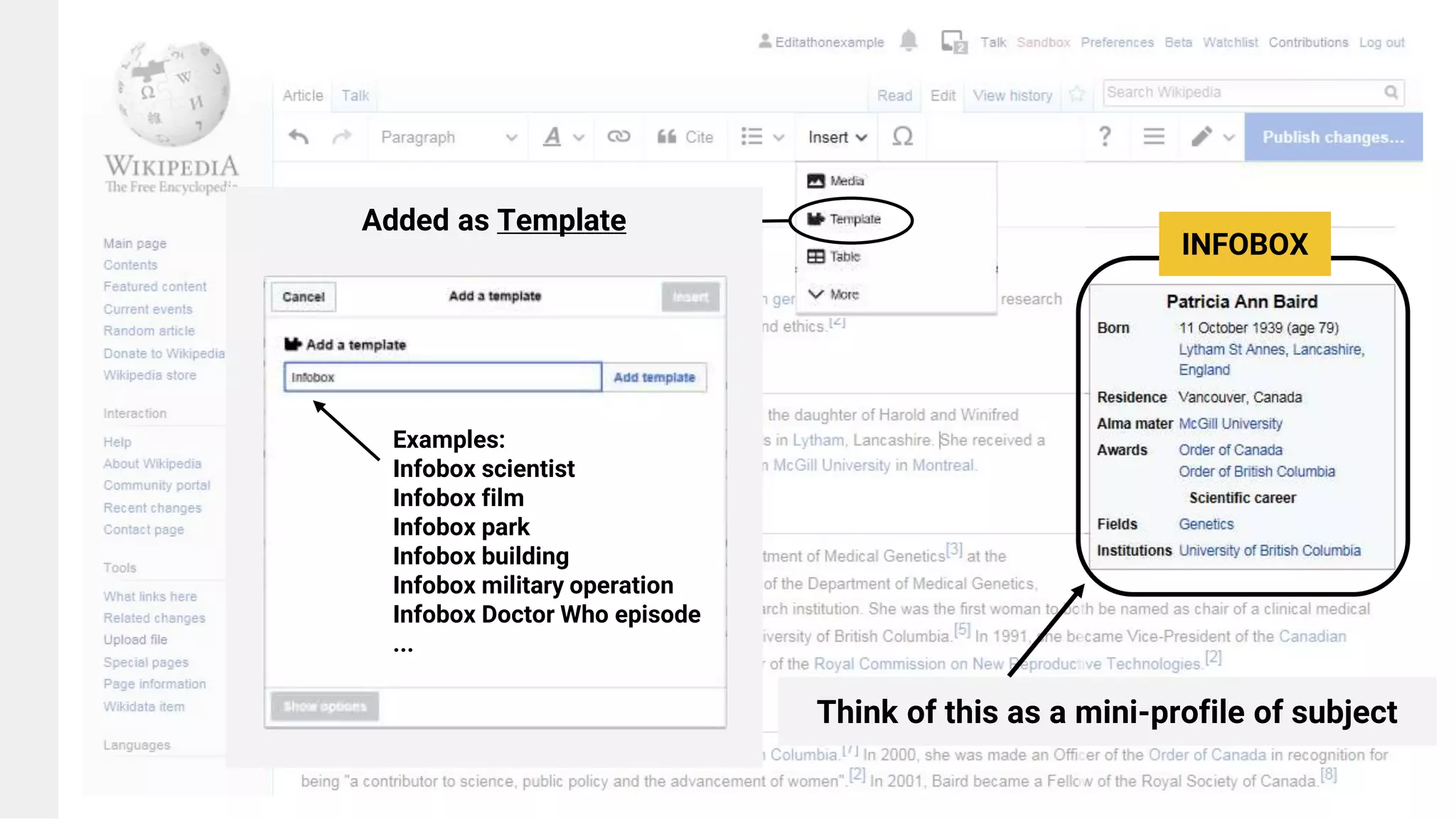This screenshot has height=819, width=1456.
Task: Click the redo arrow in the editor toolbar
Action: click(342, 136)
